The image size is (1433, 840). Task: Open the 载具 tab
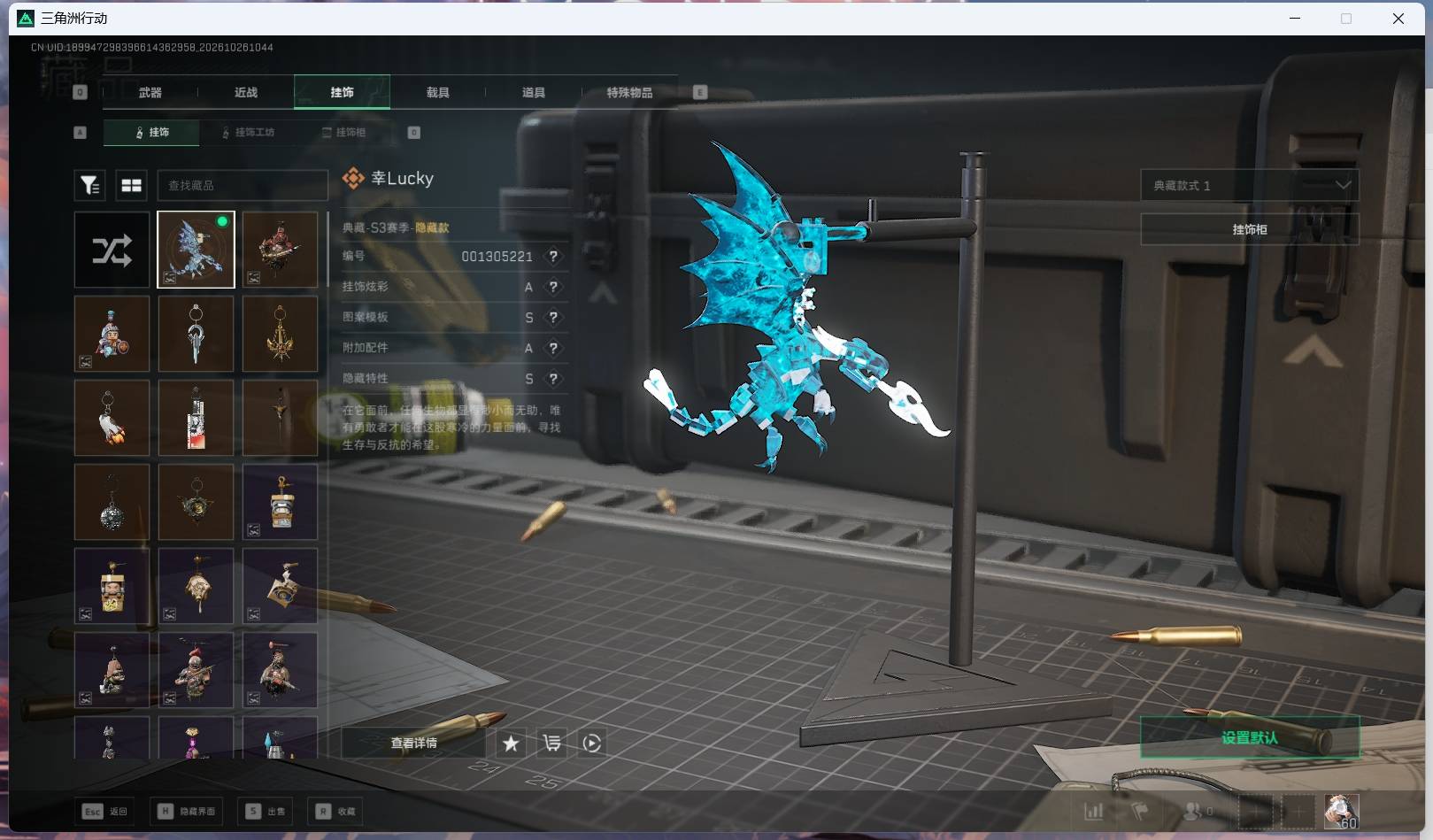point(437,92)
